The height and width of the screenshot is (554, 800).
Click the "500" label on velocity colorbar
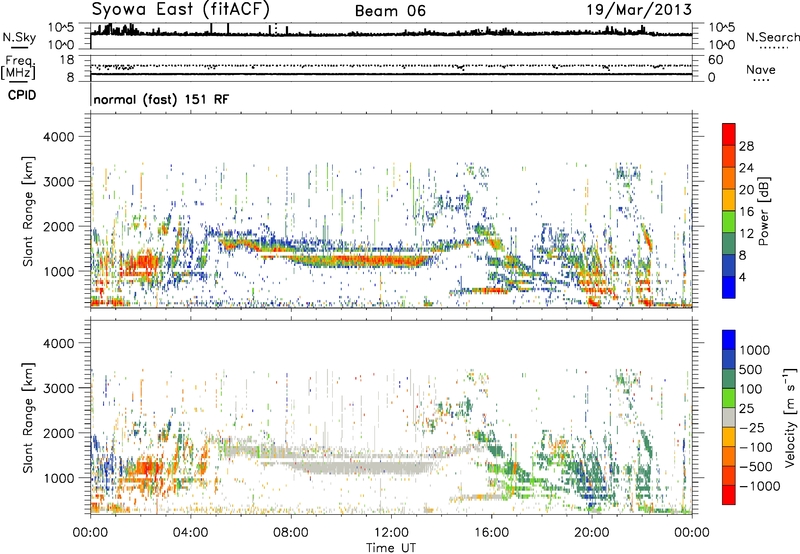749,369
